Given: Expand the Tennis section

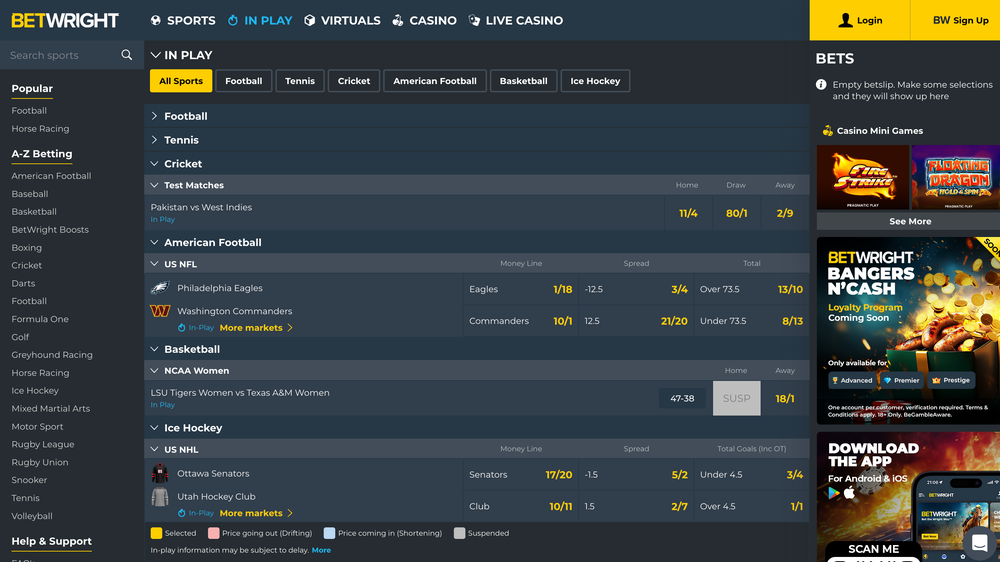Looking at the screenshot, I should coord(477,140).
